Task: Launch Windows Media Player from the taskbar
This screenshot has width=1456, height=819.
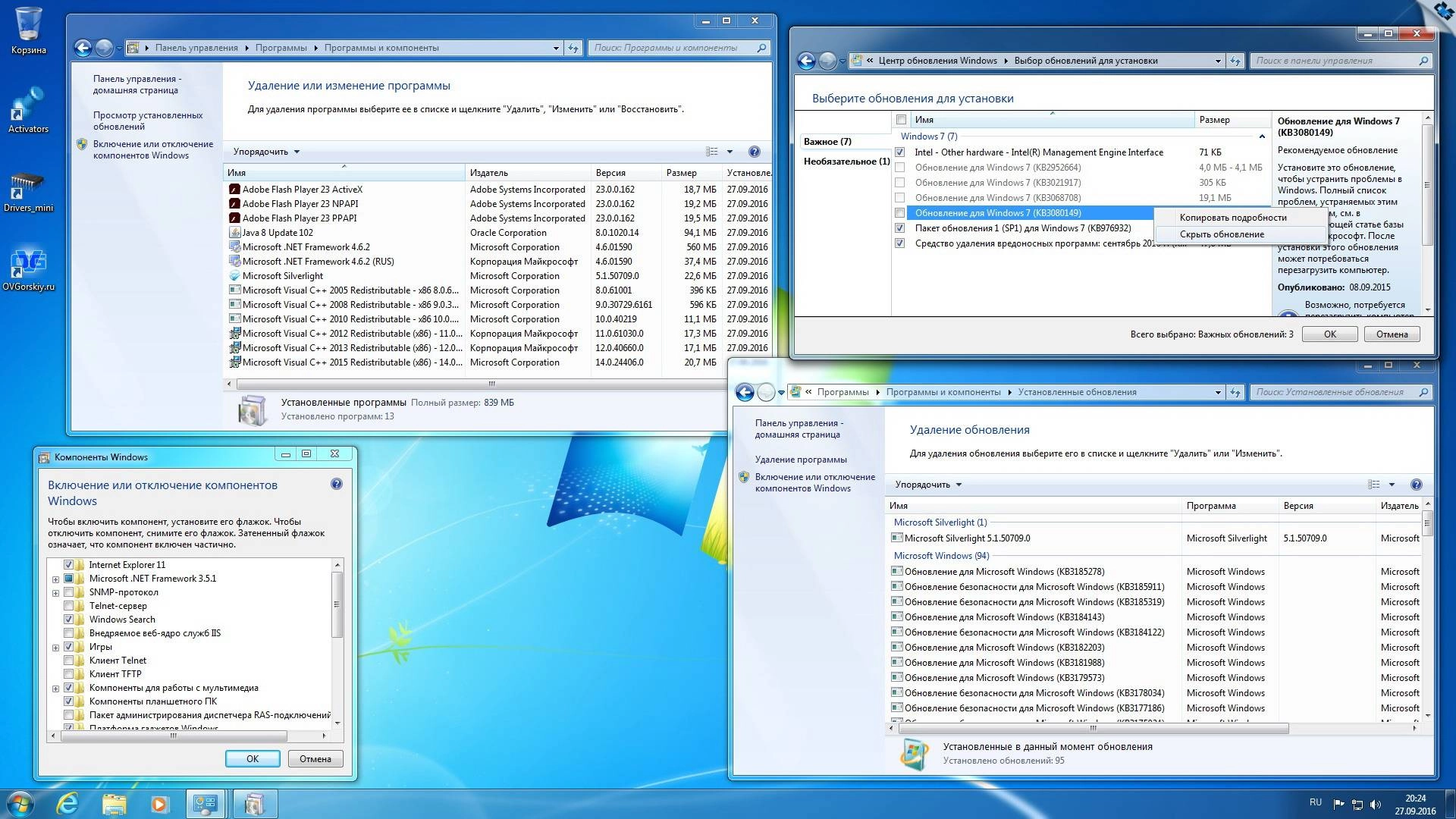Action: pyautogui.click(x=158, y=803)
